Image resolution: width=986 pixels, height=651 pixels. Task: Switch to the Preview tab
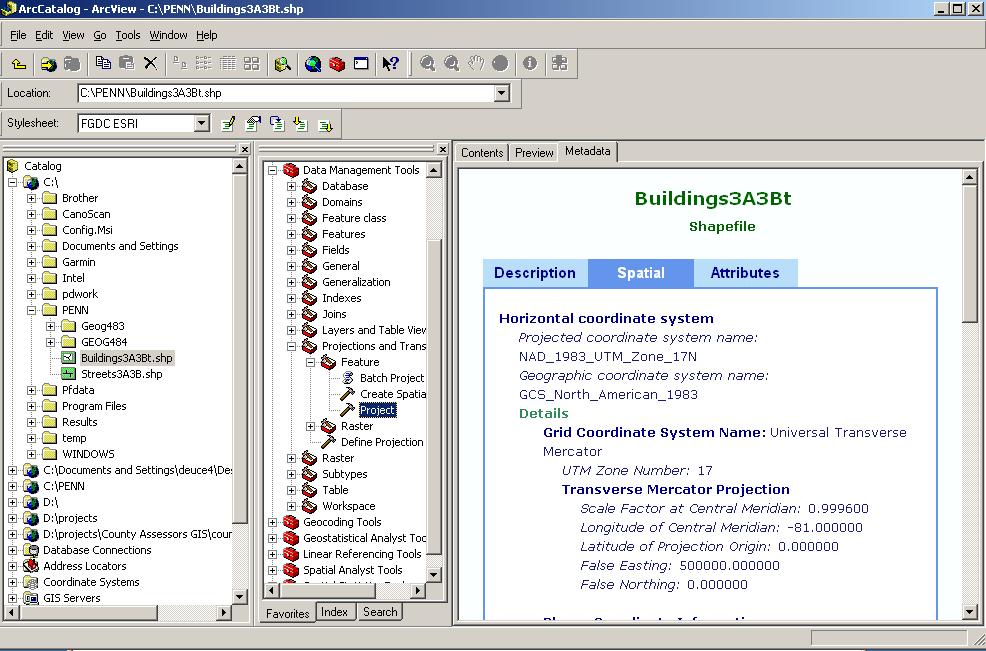pyautogui.click(x=534, y=153)
